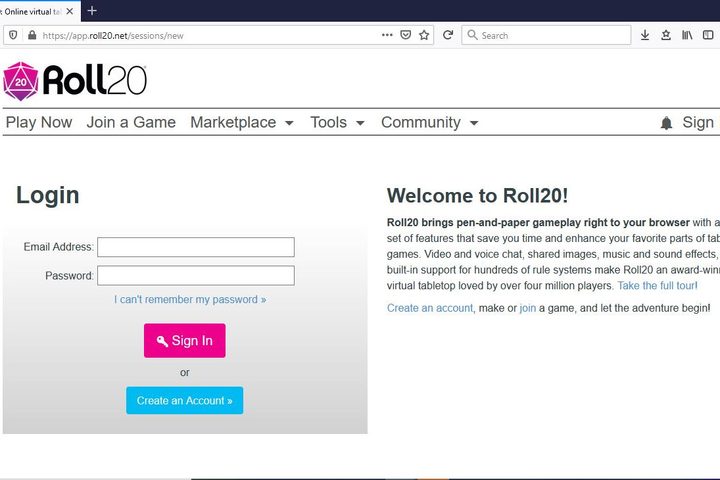The height and width of the screenshot is (480, 720).
Task: Click the browser address bar URL
Action: pyautogui.click(x=113, y=35)
